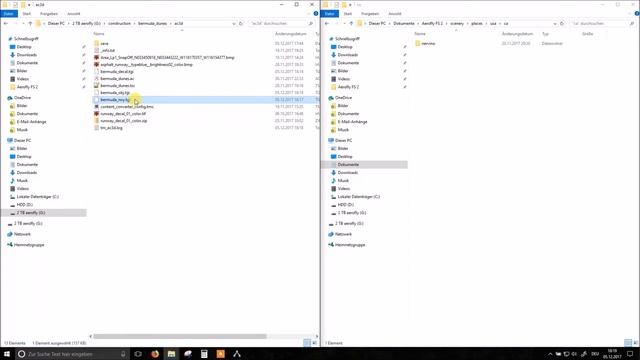Click the left window's horizontal scrollbar
This screenshot has width=640, height=360.
180,336
